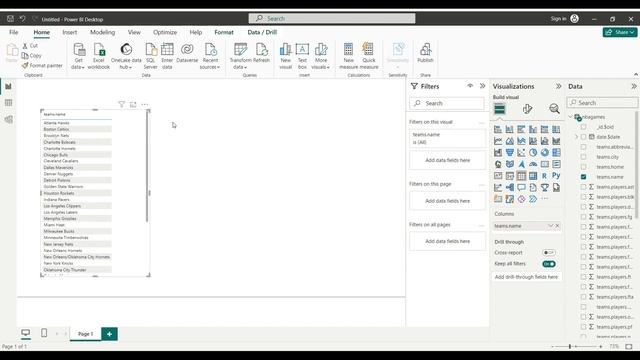Image resolution: width=640 pixels, height=360 pixels.
Task: Publish the report
Action: [425, 53]
